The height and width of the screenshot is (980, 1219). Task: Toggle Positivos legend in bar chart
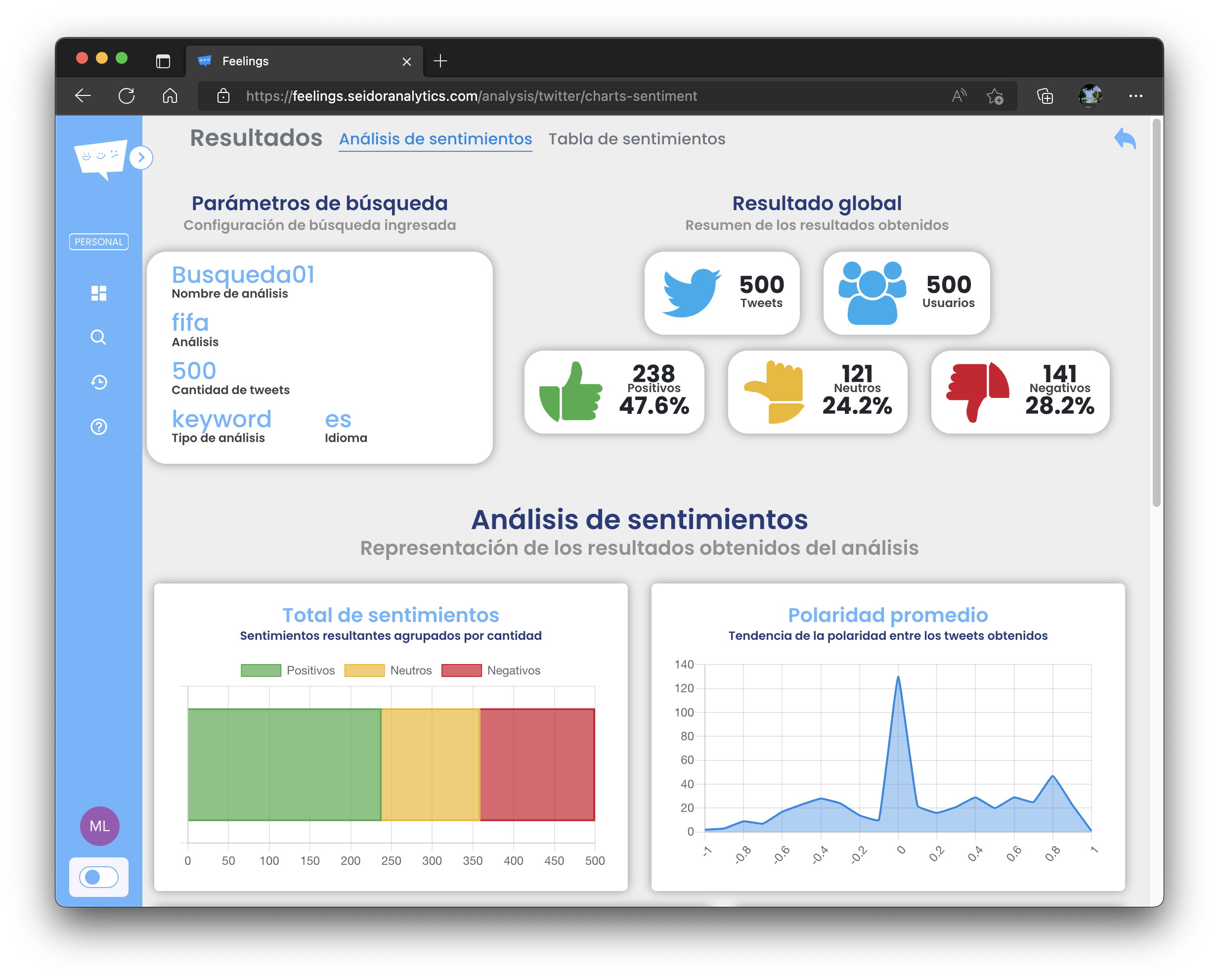point(288,670)
